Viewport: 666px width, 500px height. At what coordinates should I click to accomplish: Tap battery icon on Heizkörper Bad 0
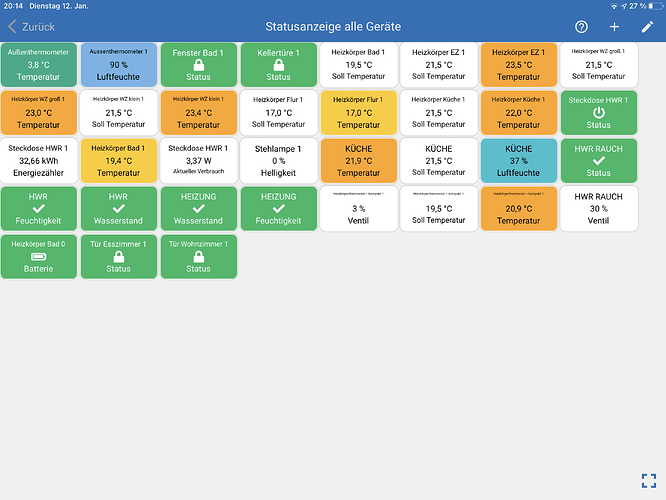click(x=39, y=256)
